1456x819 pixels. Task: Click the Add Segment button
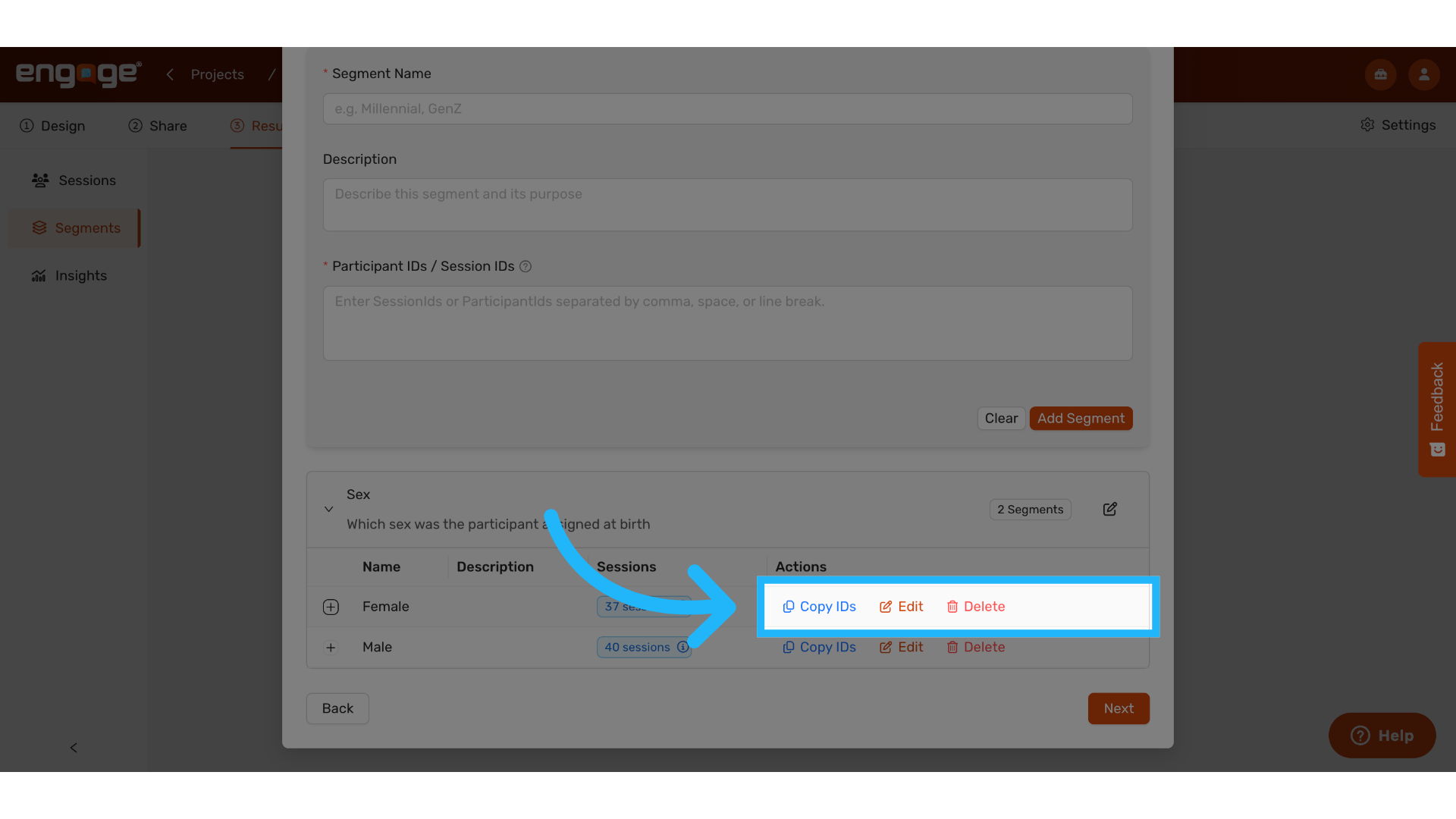tap(1081, 419)
